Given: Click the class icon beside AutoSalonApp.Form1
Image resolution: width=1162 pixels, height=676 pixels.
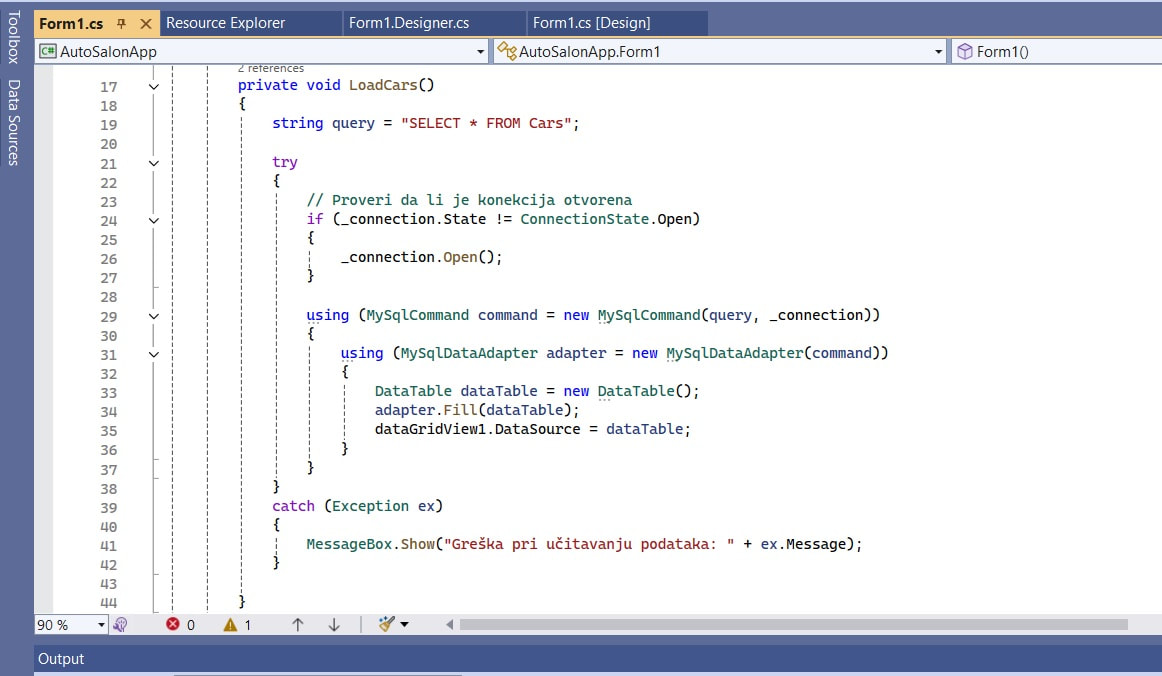Looking at the screenshot, I should coord(507,51).
